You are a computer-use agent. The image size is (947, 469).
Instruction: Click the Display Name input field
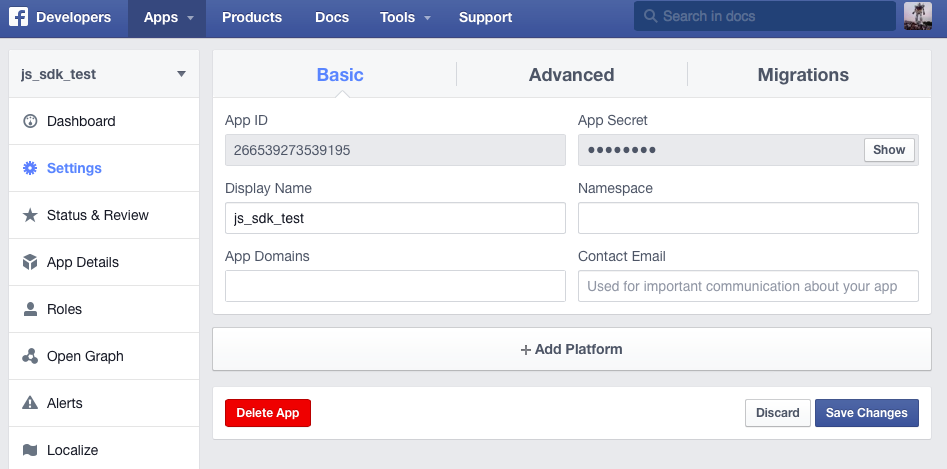pos(395,218)
